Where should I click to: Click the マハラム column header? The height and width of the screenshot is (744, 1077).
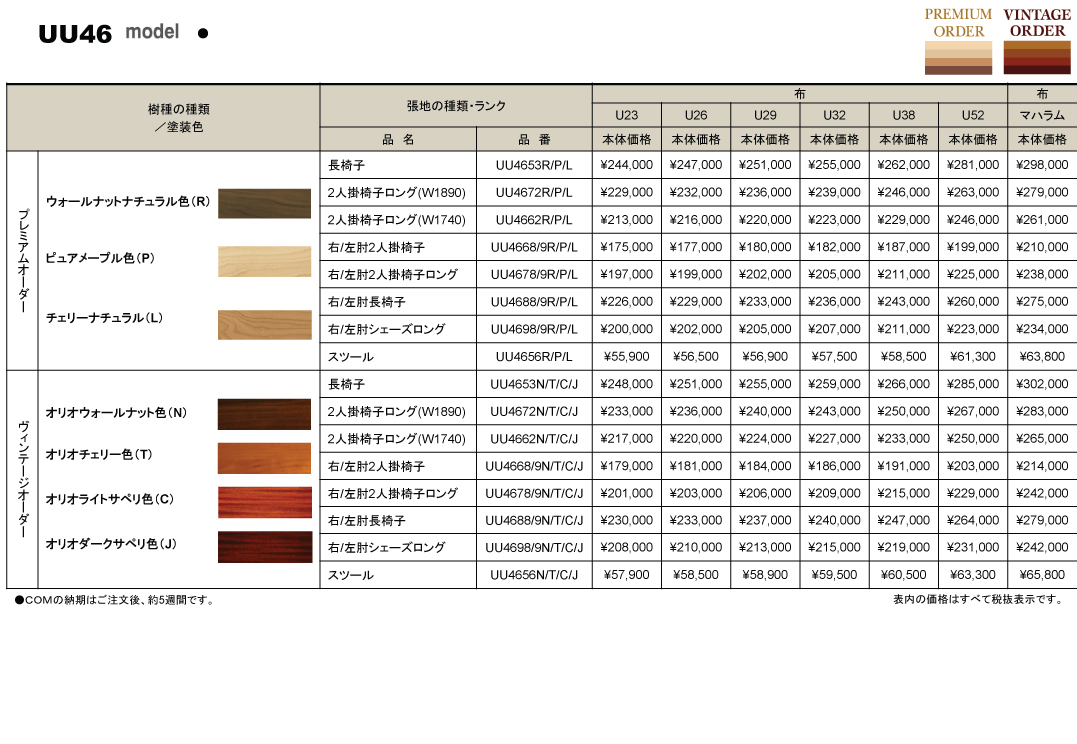(1042, 115)
